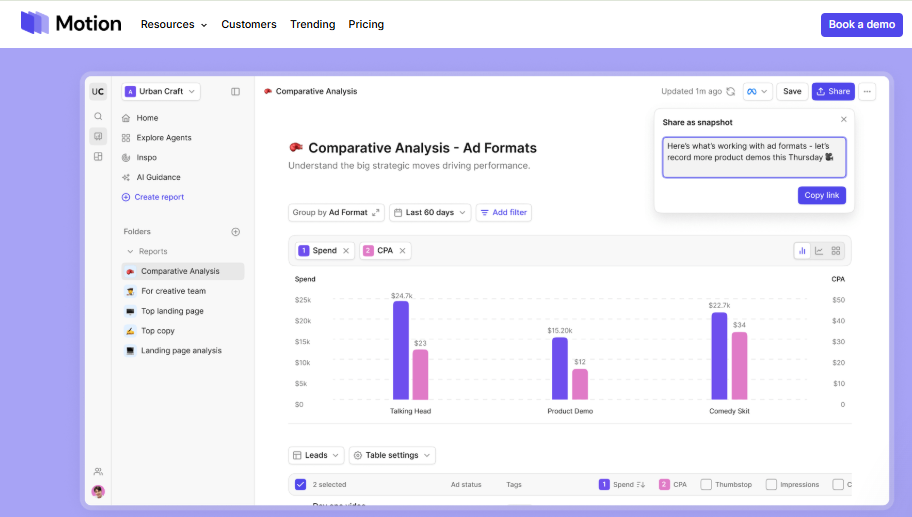Open the more options ellipsis button
Viewport: 912px width, 517px height.
(x=867, y=91)
